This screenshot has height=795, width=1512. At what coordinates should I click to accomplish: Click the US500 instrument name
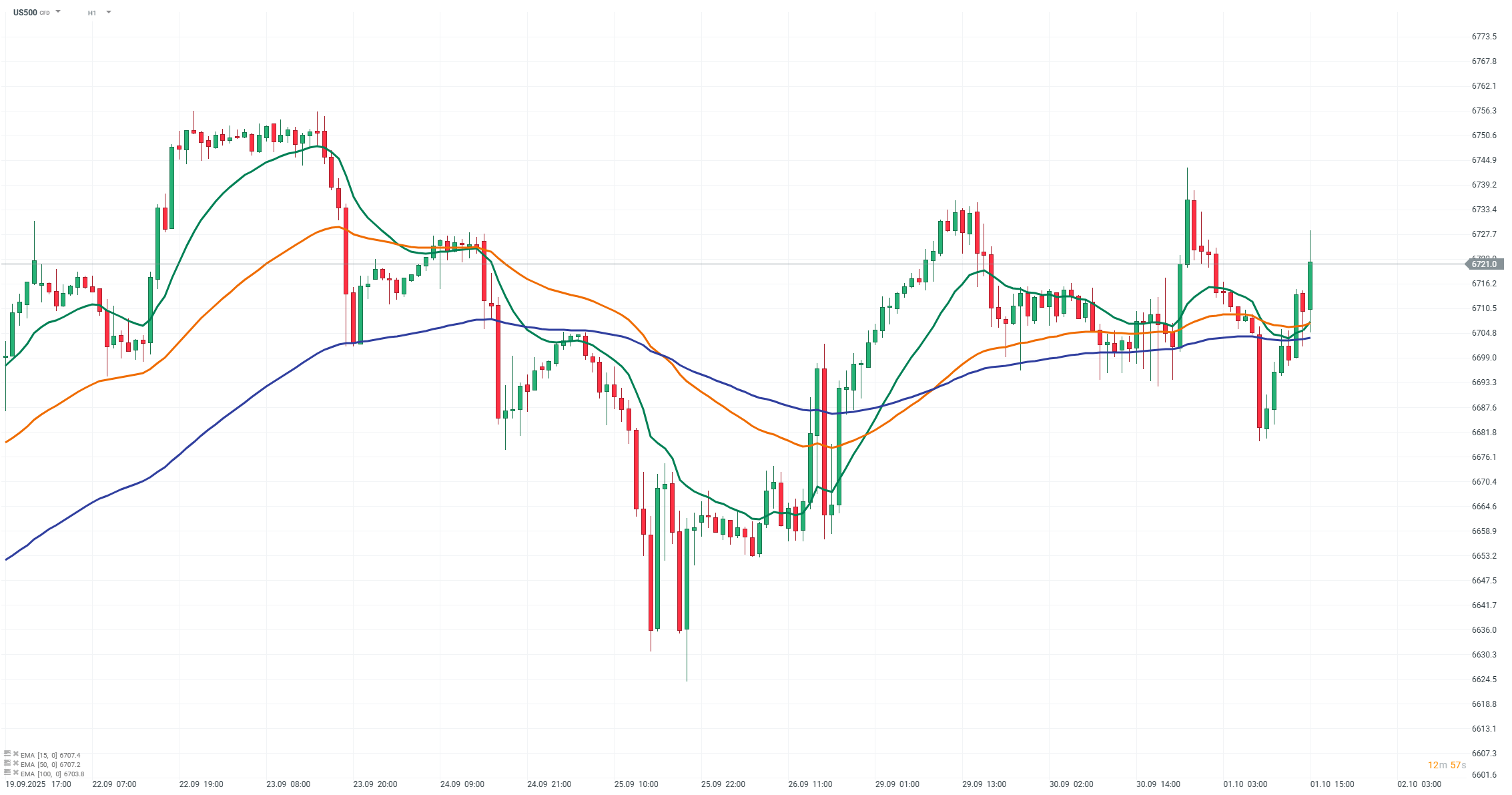point(25,12)
